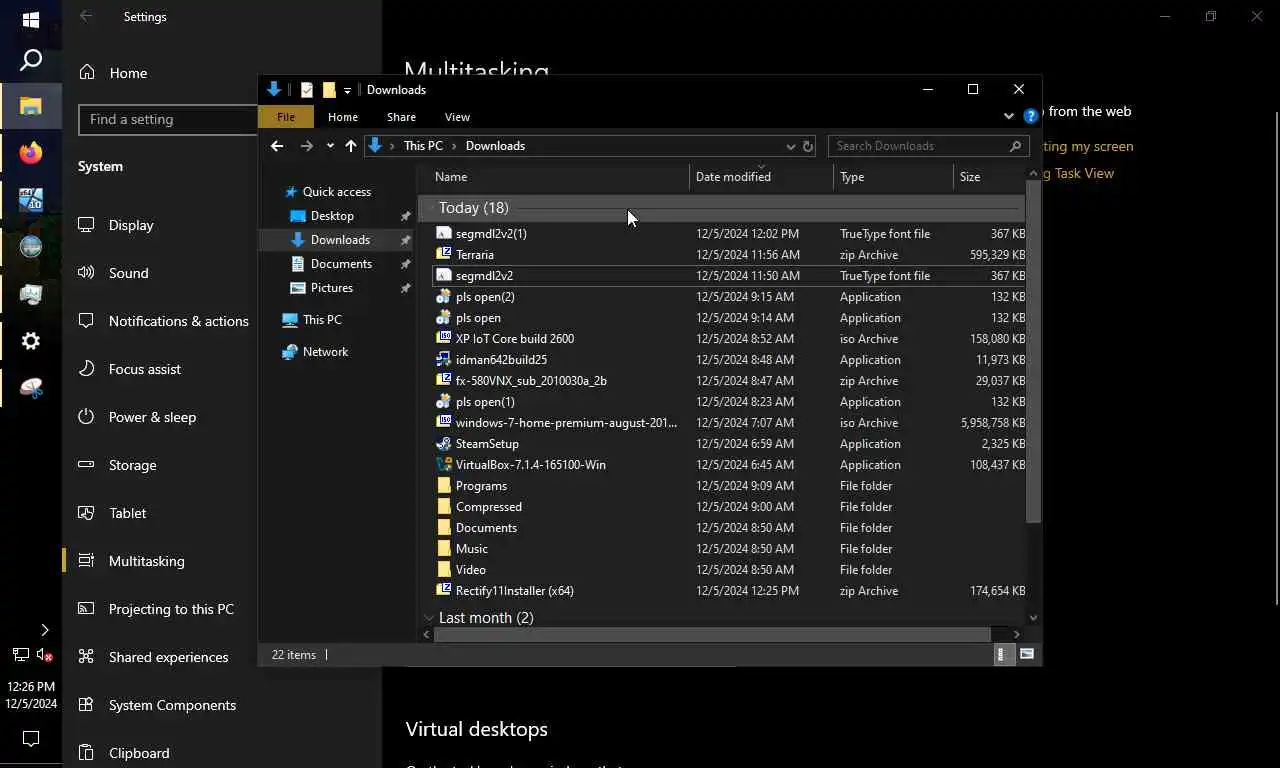The height and width of the screenshot is (768, 1280).
Task: Go back in File Explorer
Action: click(277, 146)
